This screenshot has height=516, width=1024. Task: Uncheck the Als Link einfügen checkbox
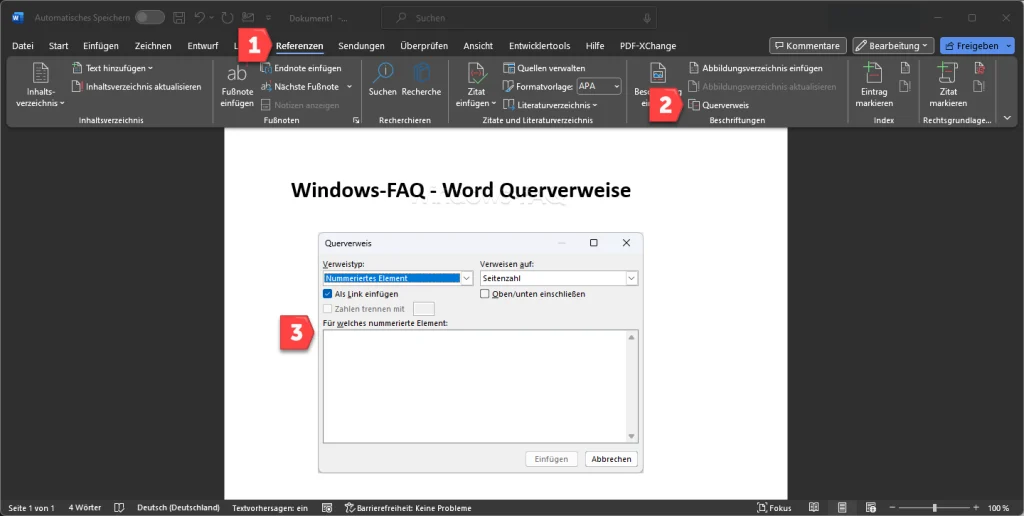328,294
